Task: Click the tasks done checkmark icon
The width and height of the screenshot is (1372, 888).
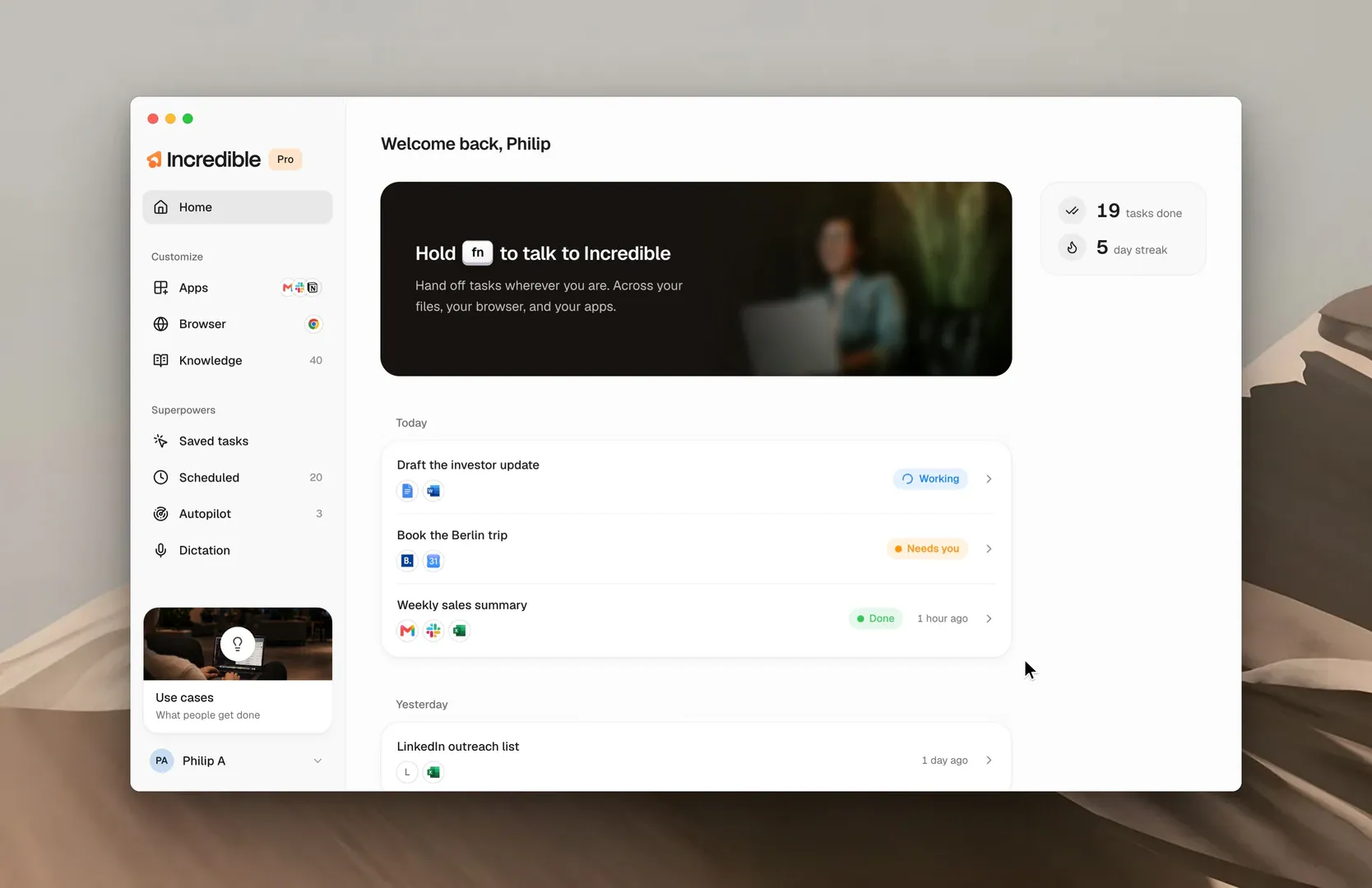Action: pos(1072,211)
